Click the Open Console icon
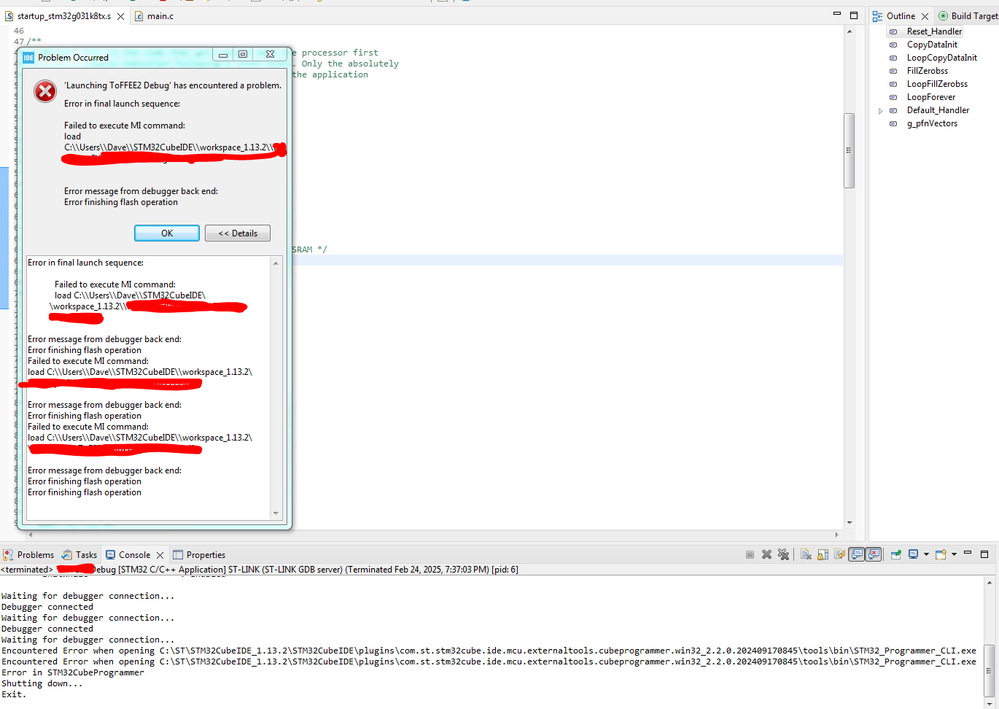999x709 pixels. 941,554
